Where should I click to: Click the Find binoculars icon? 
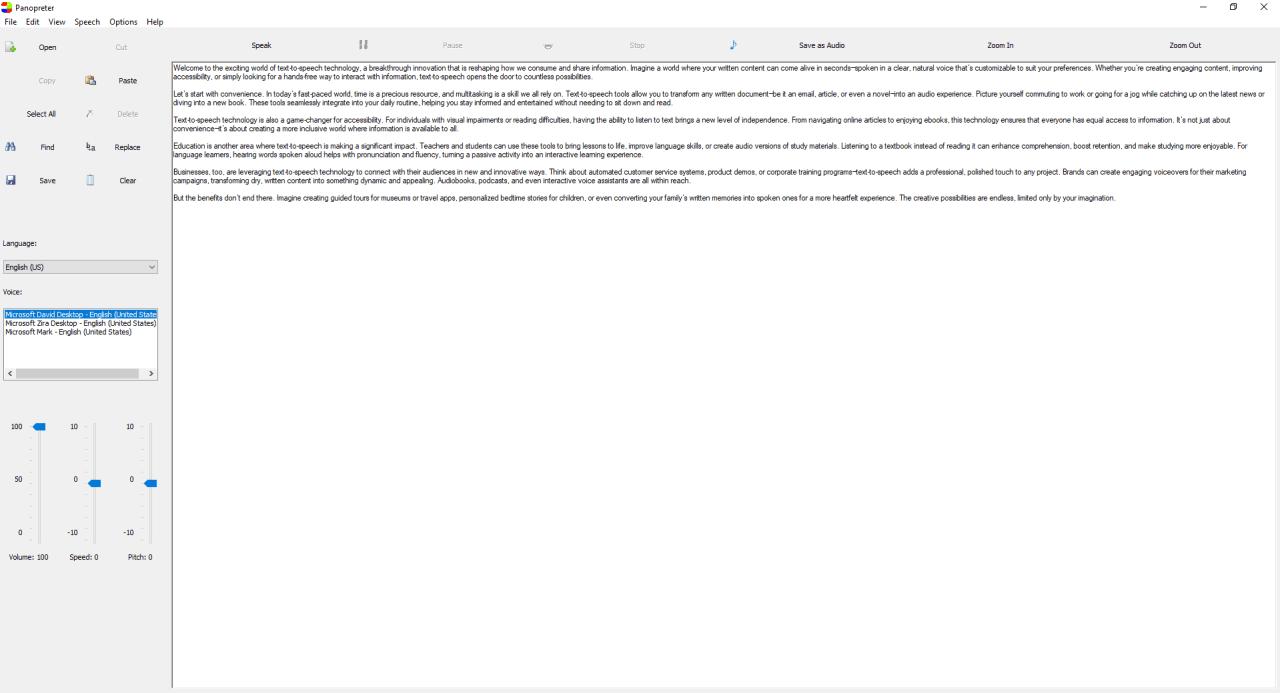click(x=10, y=147)
